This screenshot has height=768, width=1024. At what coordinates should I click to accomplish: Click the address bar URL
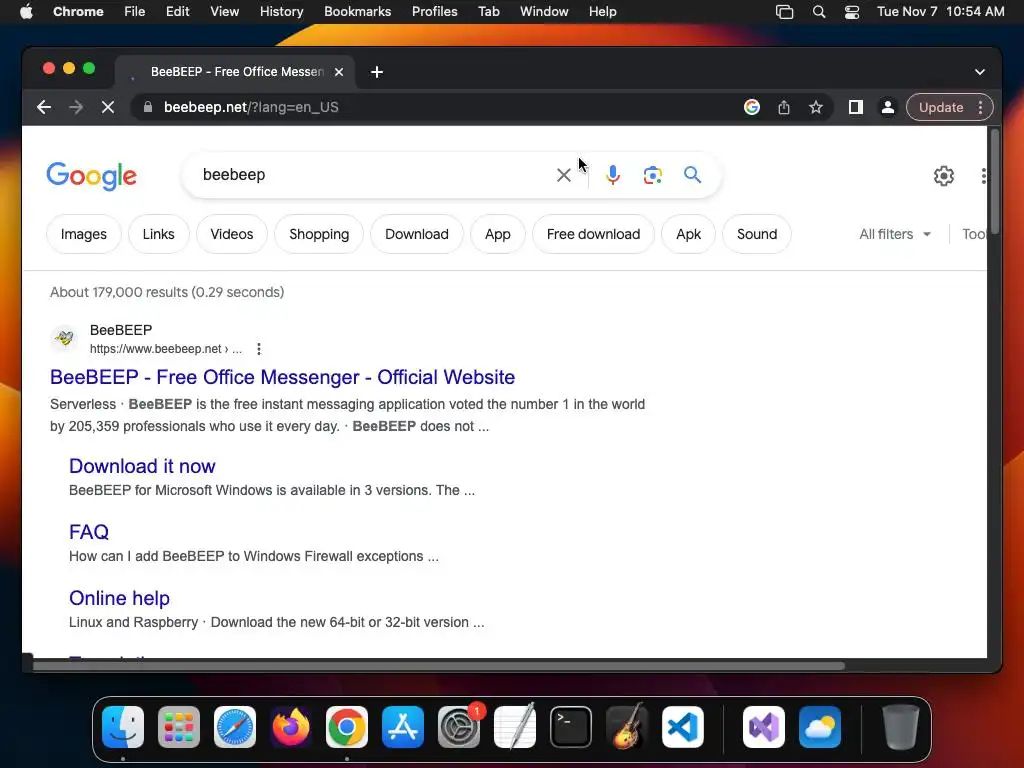251,107
